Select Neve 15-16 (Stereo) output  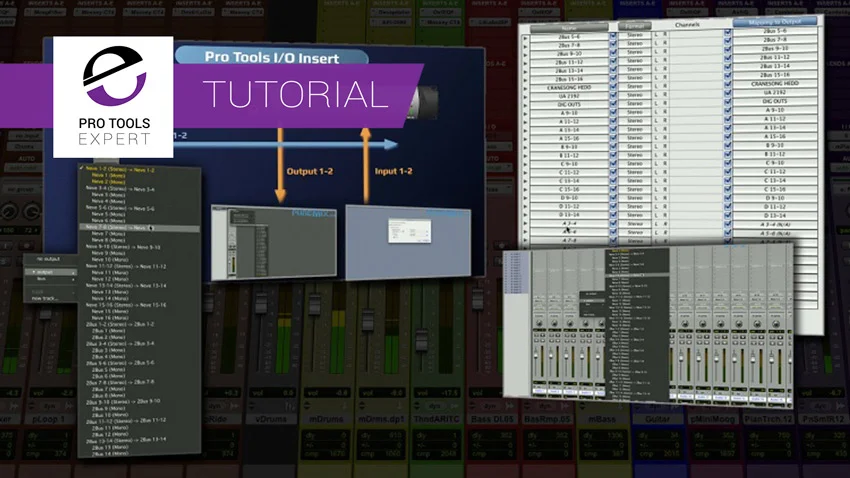tap(126, 305)
